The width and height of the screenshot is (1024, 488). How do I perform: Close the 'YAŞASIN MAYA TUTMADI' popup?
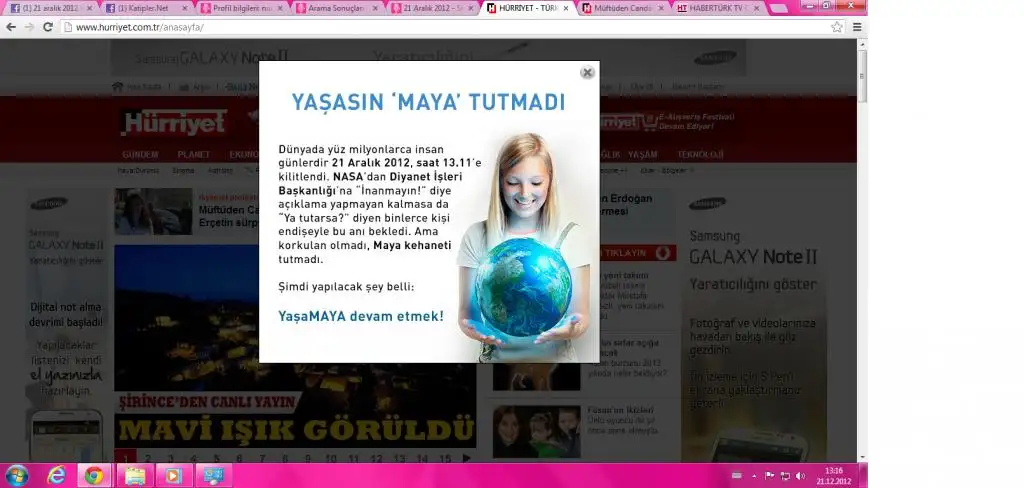587,73
